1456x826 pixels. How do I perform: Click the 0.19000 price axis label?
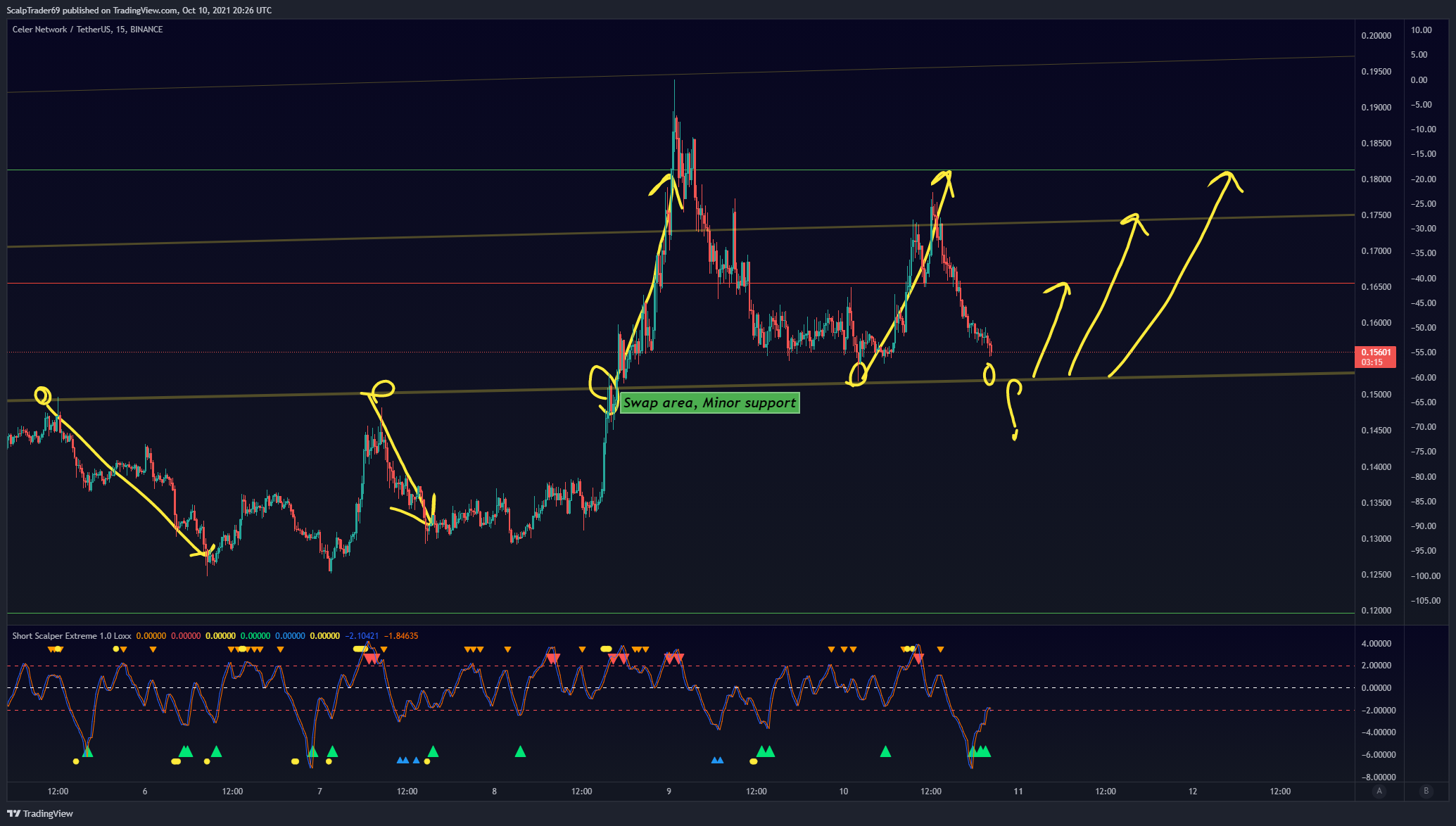[1376, 108]
